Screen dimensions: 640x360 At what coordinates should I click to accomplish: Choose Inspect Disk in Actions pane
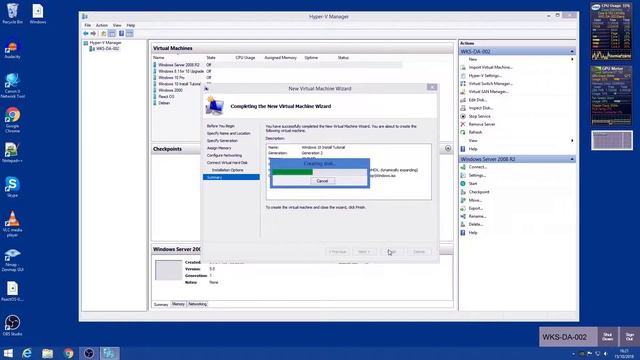pyautogui.click(x=480, y=108)
